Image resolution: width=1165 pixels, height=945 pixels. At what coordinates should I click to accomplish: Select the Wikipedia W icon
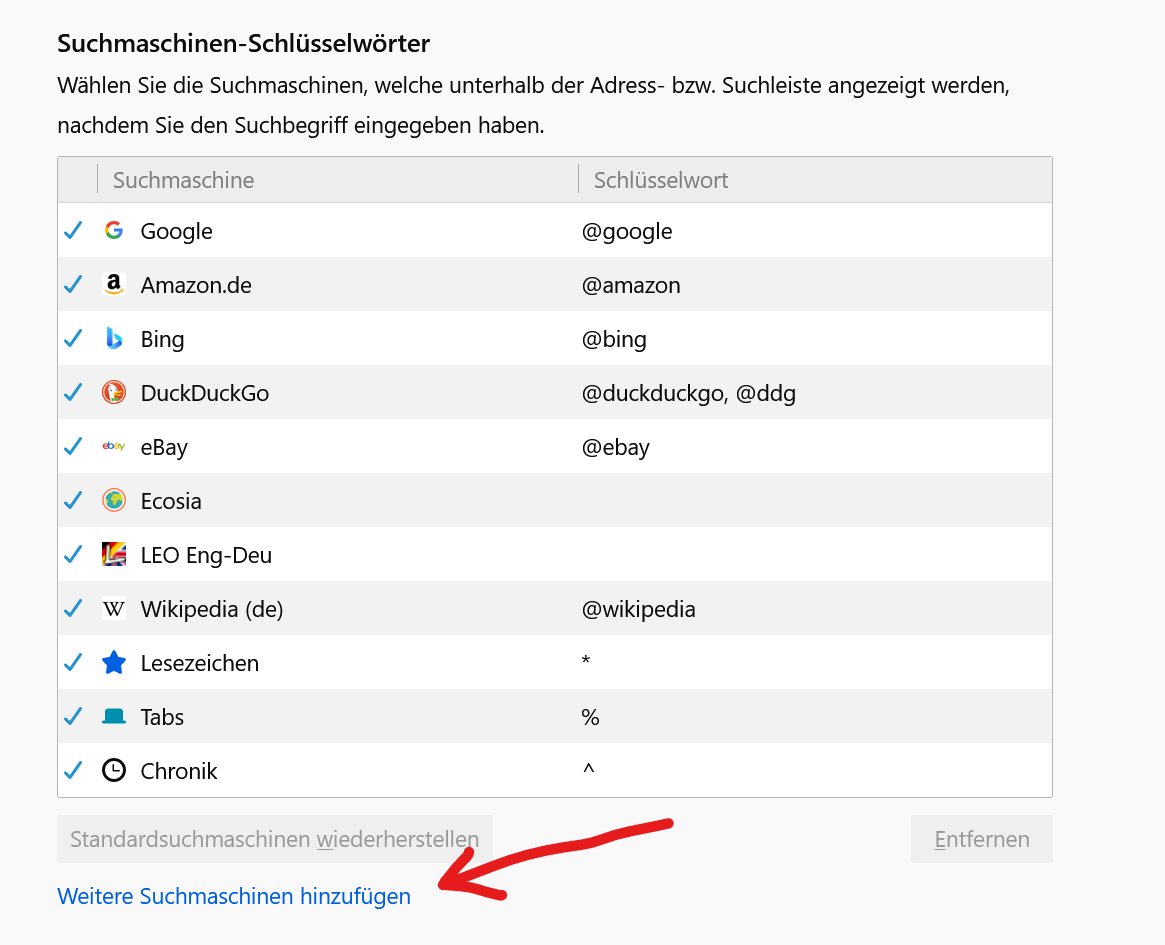114,609
